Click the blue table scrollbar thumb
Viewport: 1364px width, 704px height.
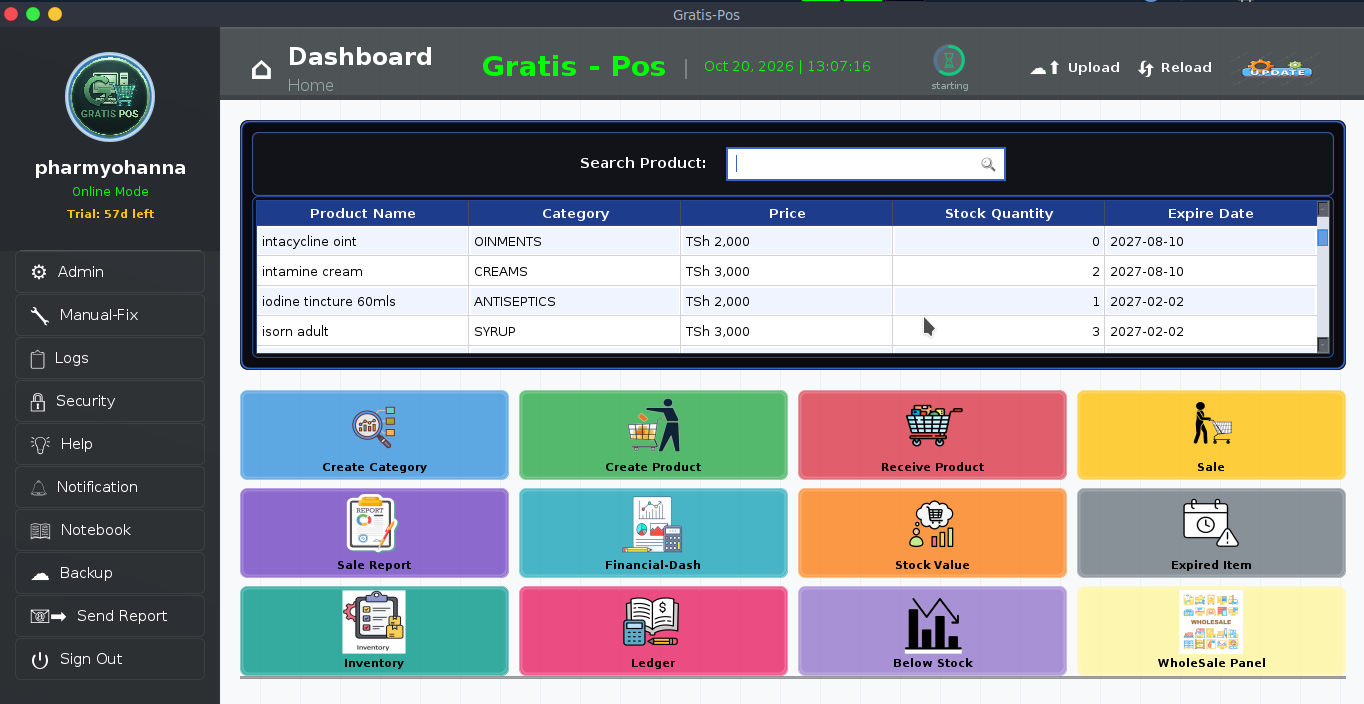[1323, 238]
